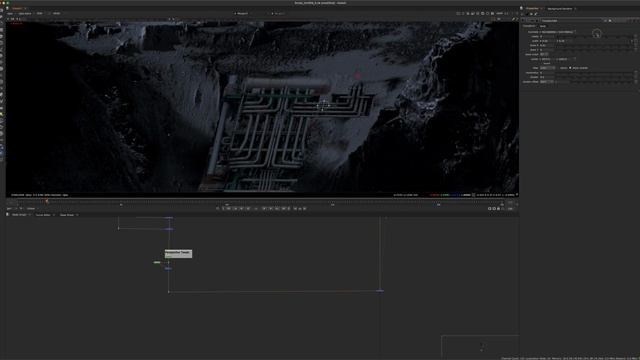Viewport: 640px width, 360px height.
Task: Open the rgba channel layer dropdown in viewer
Action: 11,13
